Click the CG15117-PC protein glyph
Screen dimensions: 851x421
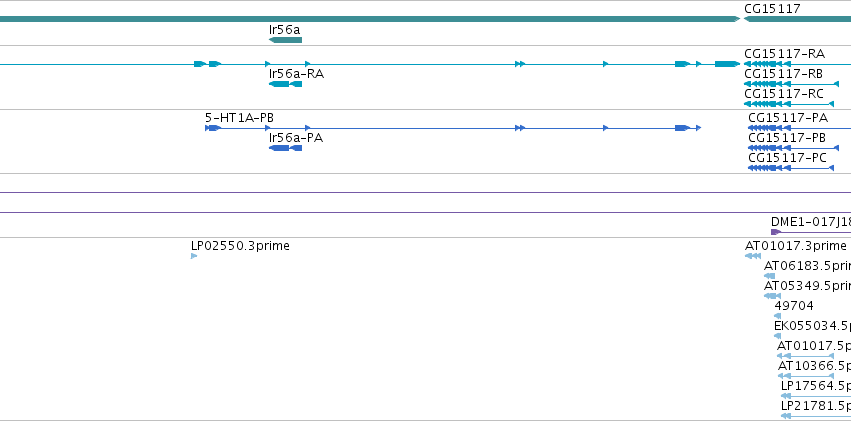pos(791,168)
